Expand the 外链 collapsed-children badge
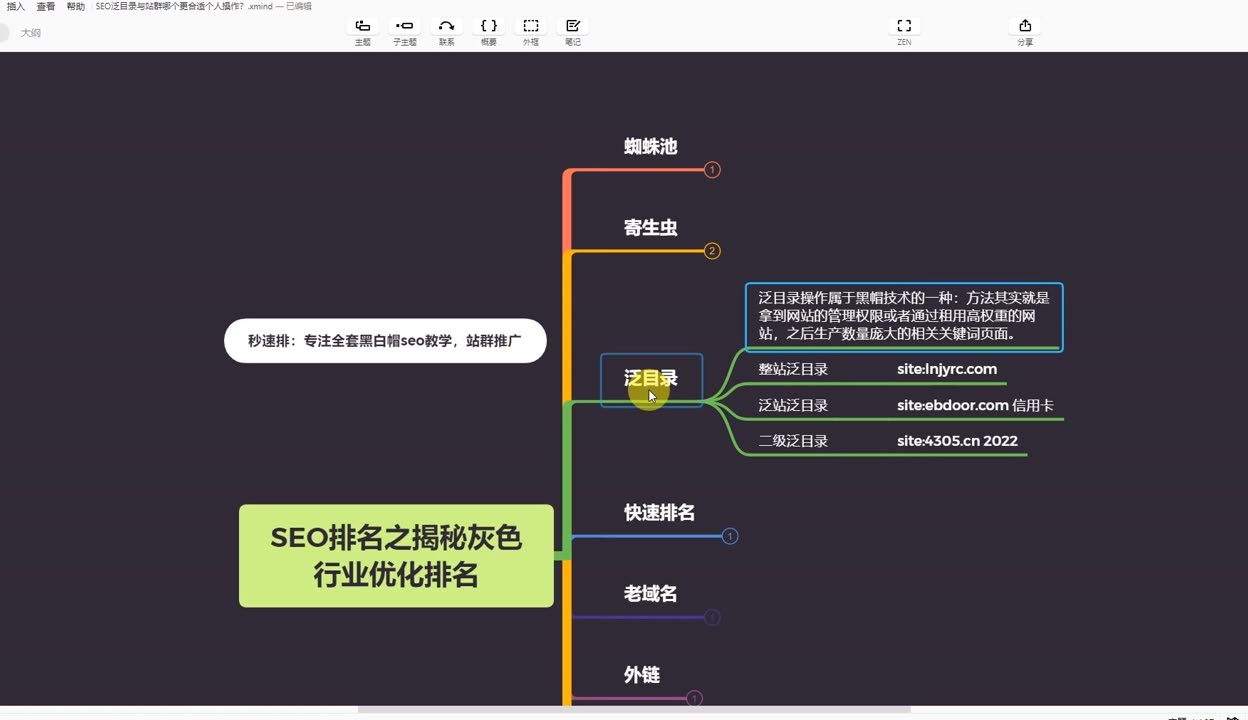1248x720 pixels. click(694, 698)
